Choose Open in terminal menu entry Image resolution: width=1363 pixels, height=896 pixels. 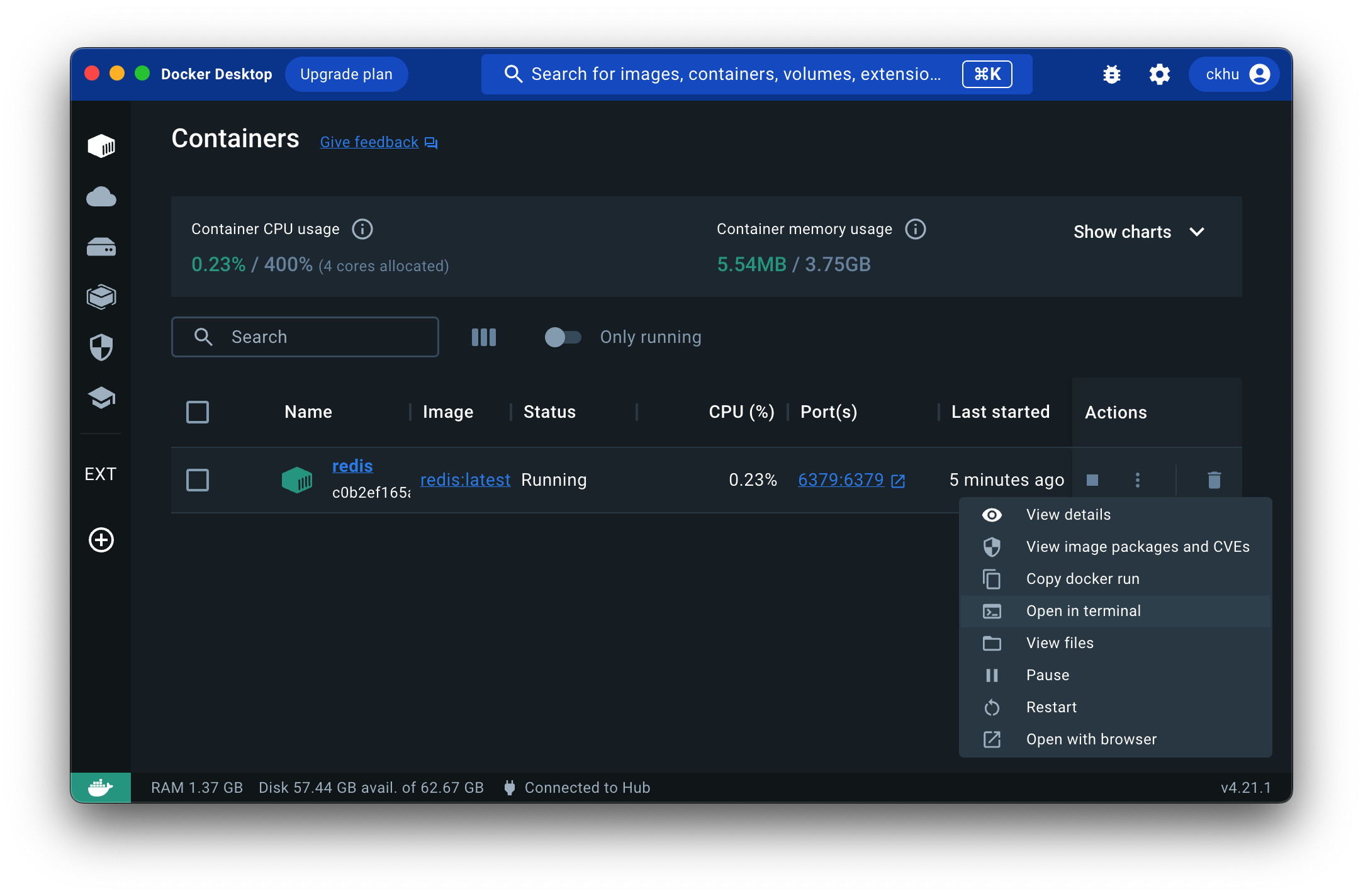[1115, 611]
